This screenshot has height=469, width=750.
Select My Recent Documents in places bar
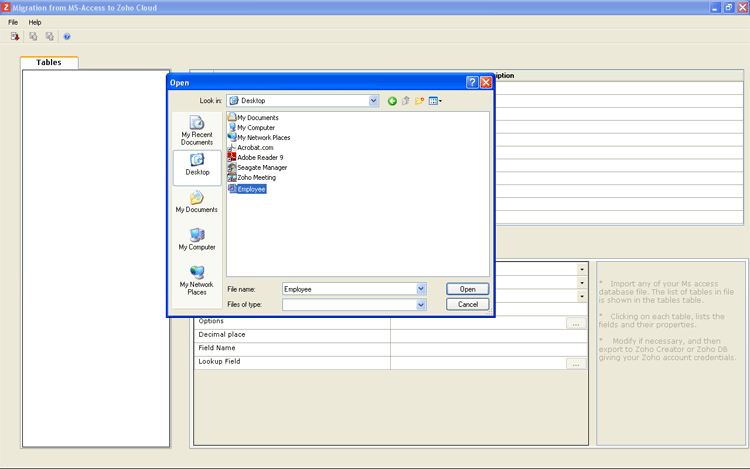coord(197,130)
